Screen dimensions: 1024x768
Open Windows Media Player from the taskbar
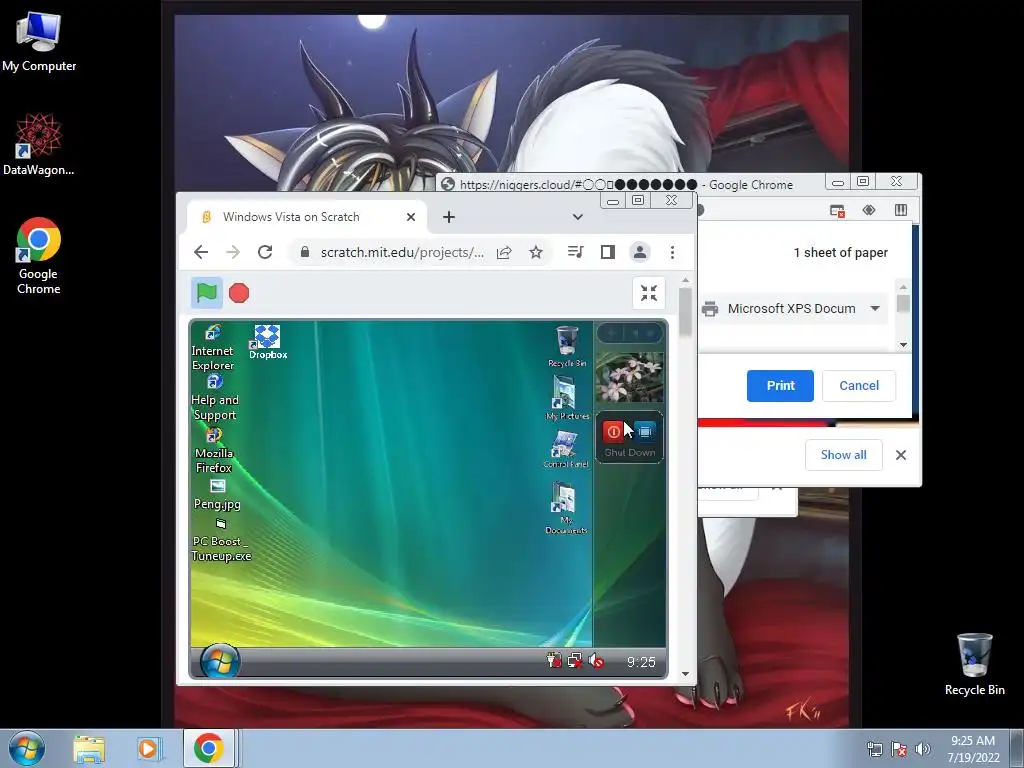(148, 748)
